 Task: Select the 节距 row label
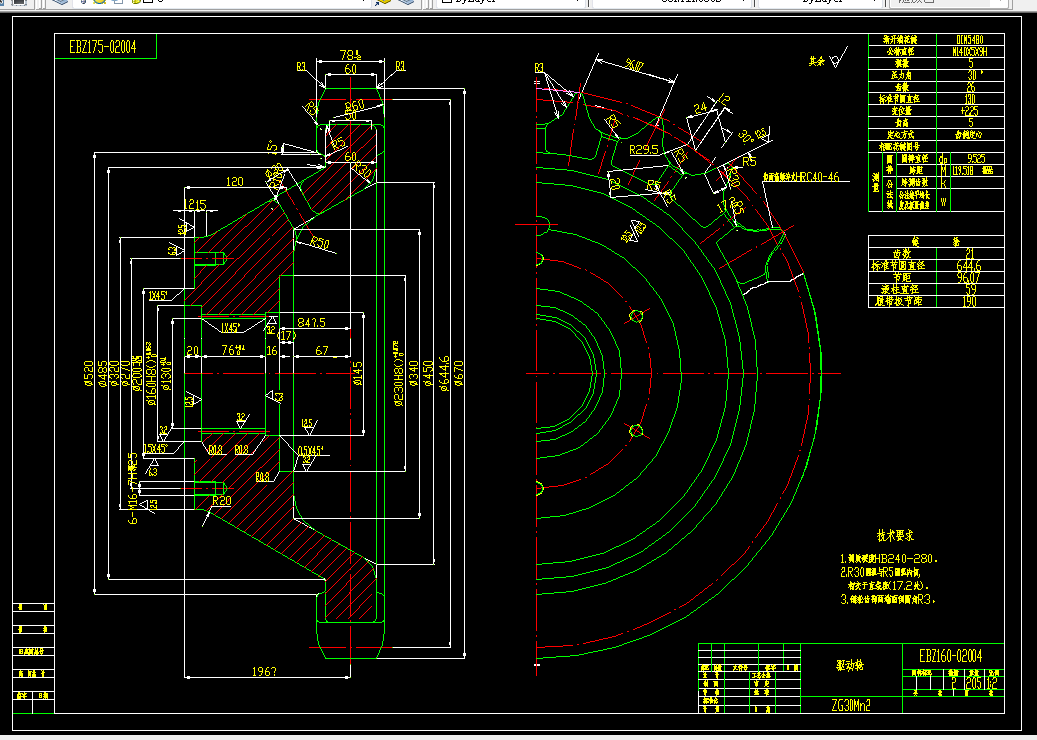[901, 277]
